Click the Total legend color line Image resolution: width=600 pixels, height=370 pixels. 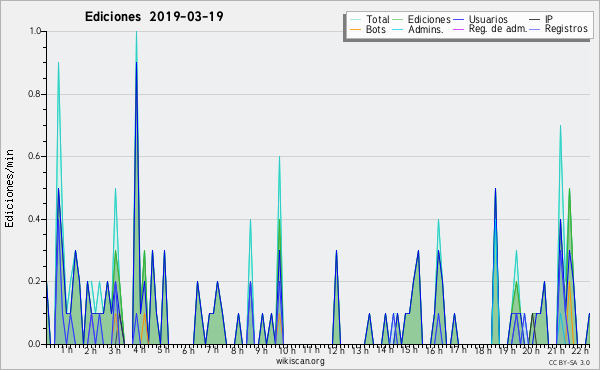355,20
